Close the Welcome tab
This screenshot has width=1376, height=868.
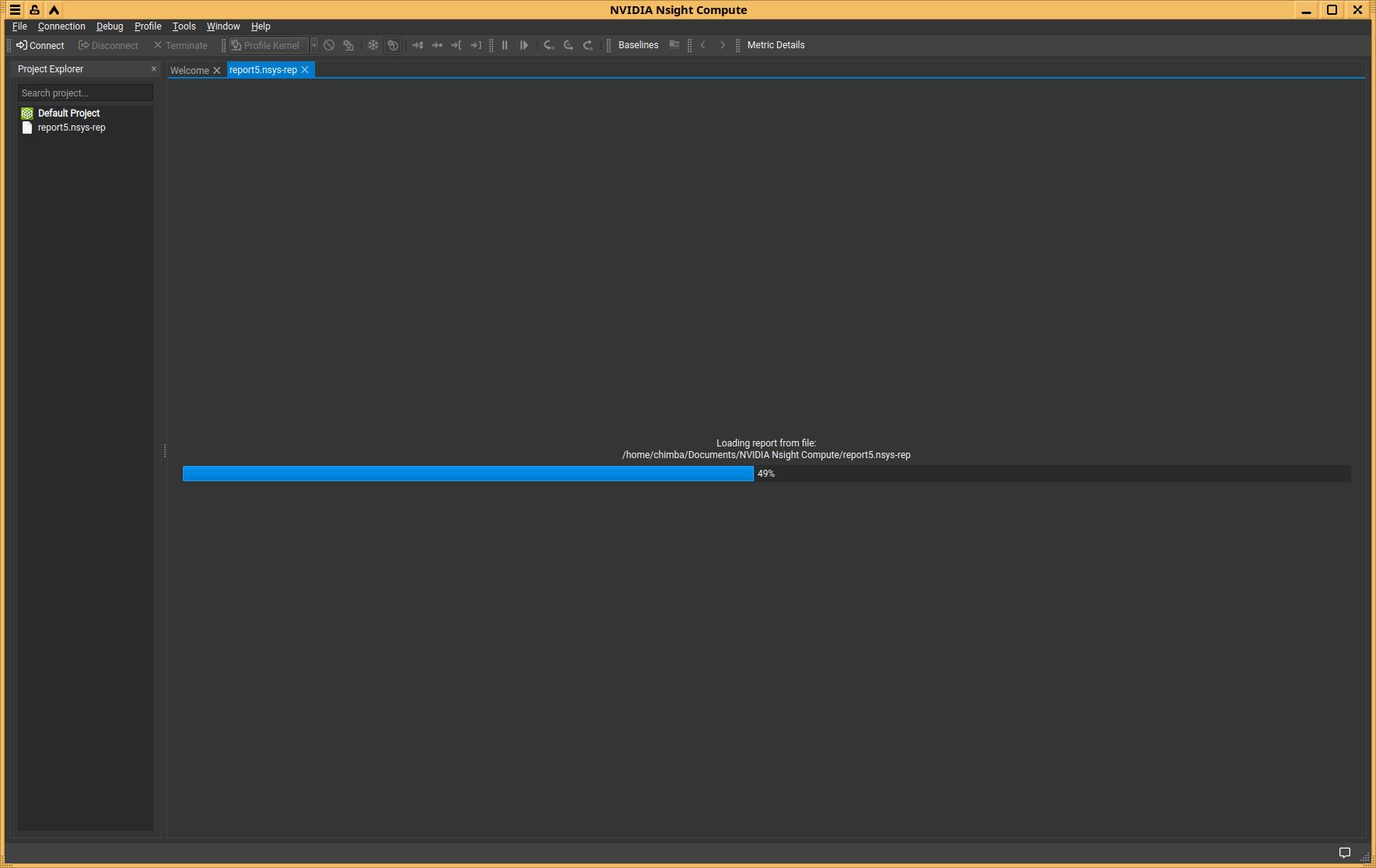pyautogui.click(x=217, y=70)
